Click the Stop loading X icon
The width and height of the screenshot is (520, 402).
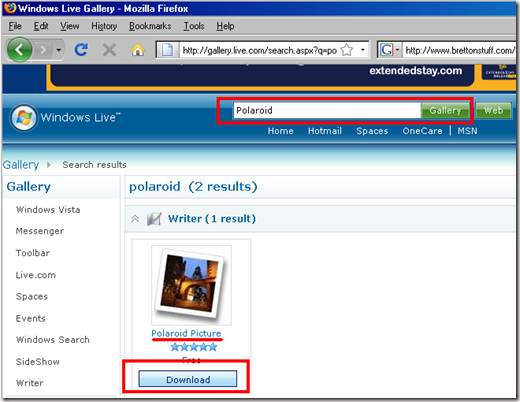click(109, 50)
